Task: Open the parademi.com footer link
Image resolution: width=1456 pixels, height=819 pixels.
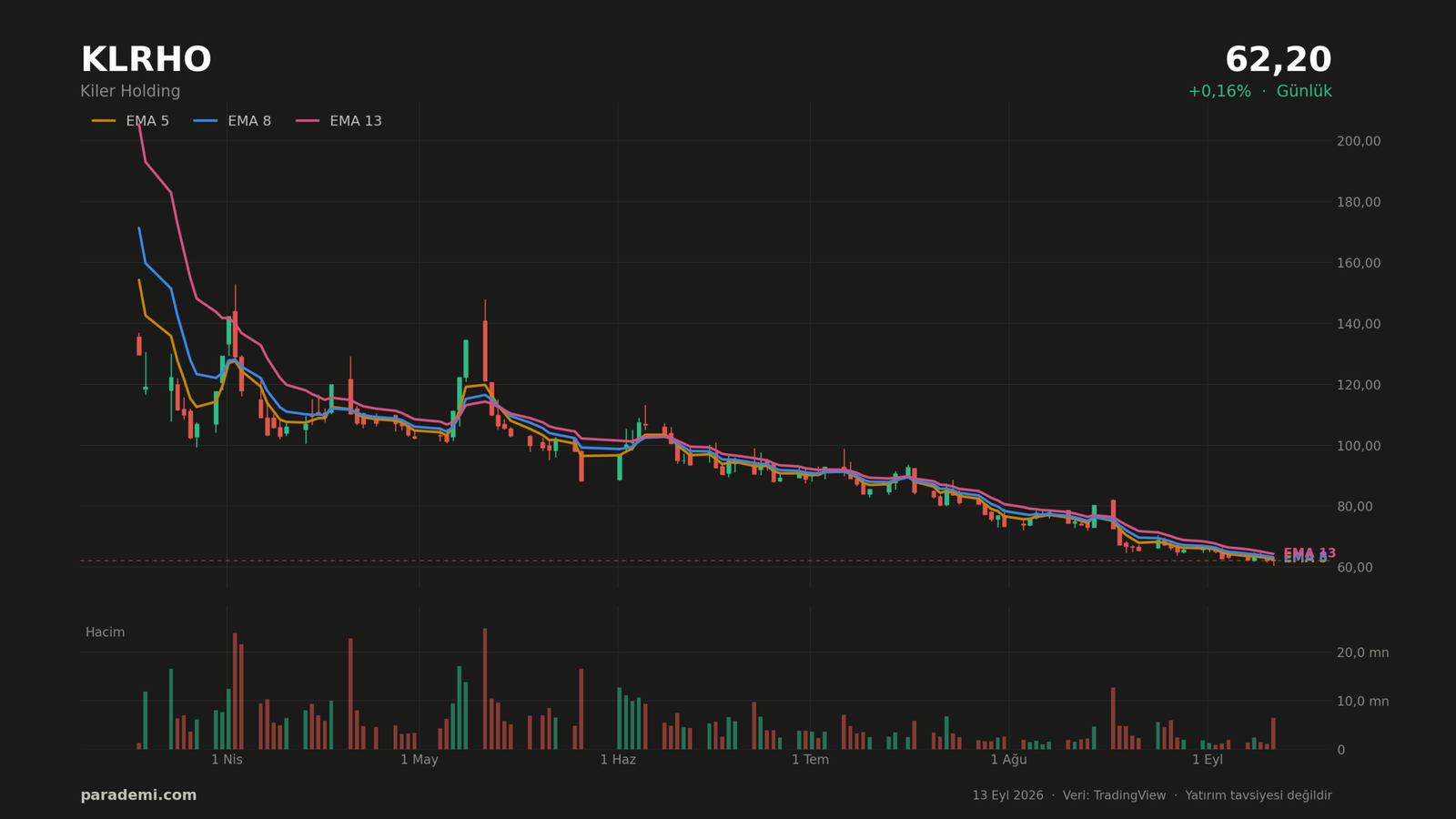Action: tap(138, 795)
